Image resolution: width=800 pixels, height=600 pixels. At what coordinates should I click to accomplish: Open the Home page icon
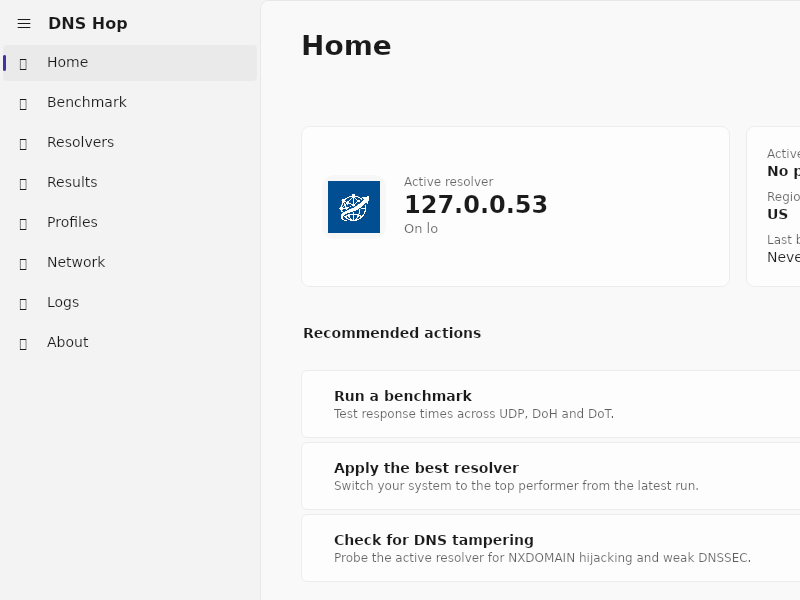coord(23,64)
